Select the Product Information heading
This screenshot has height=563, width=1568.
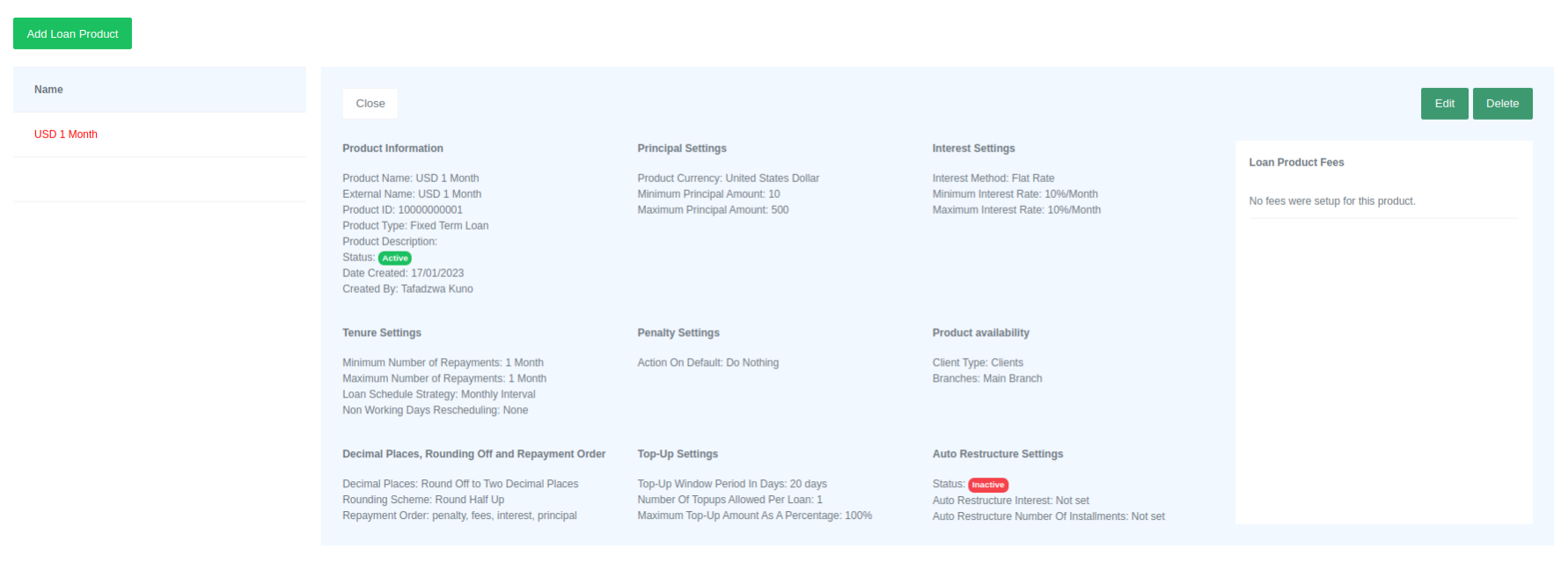[x=392, y=149]
